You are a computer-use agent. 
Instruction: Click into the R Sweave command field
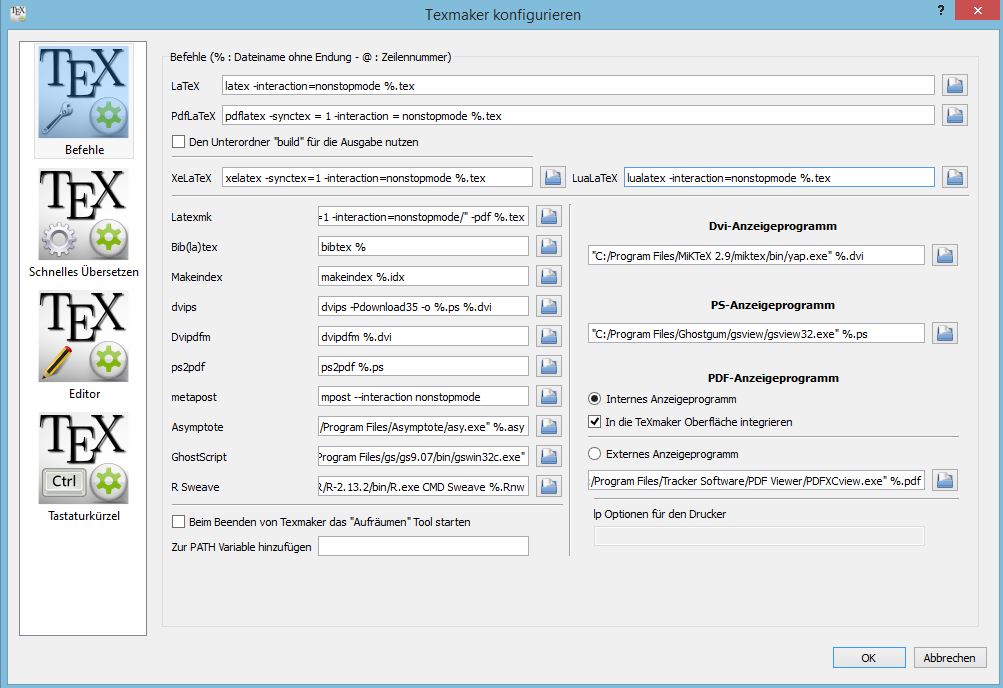[423, 487]
